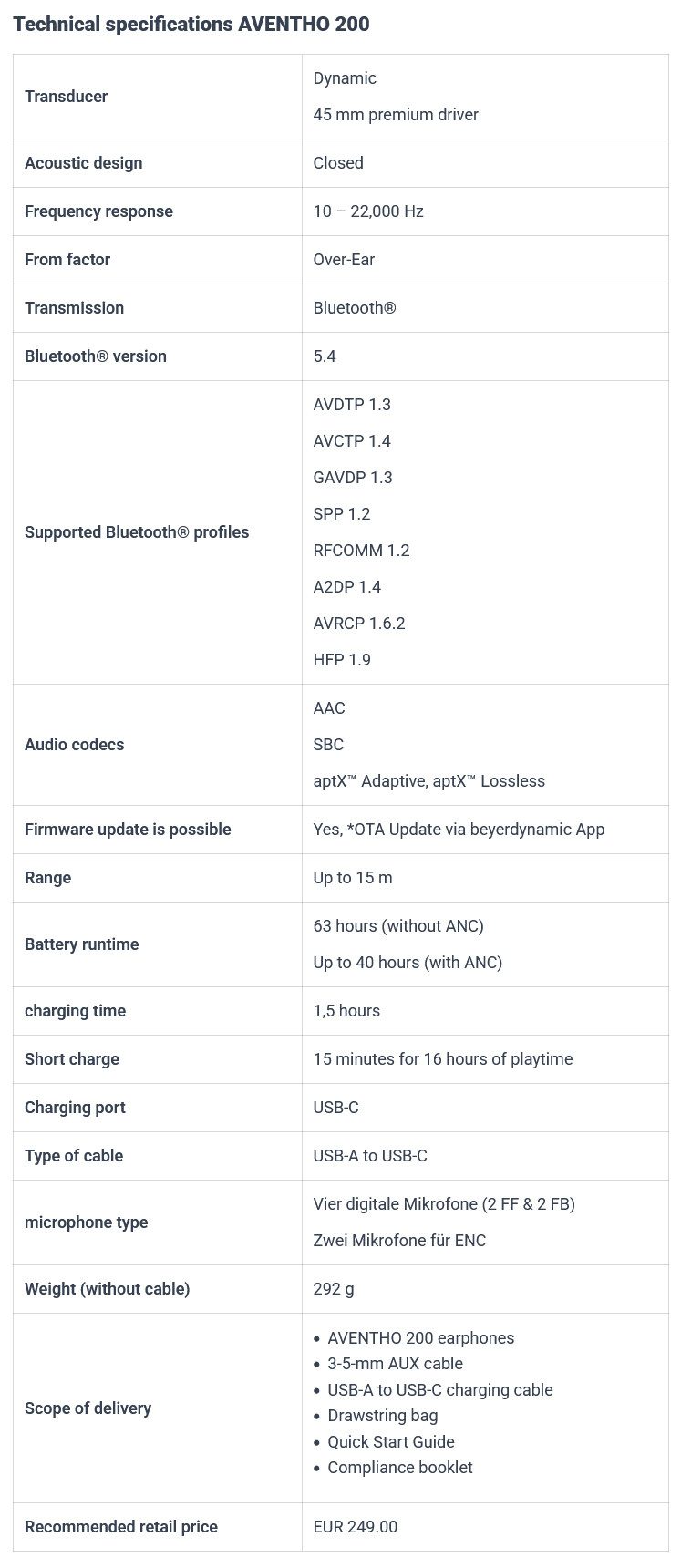Click the Compliance booklet list item
681x1568 pixels.
pyautogui.click(x=400, y=1468)
